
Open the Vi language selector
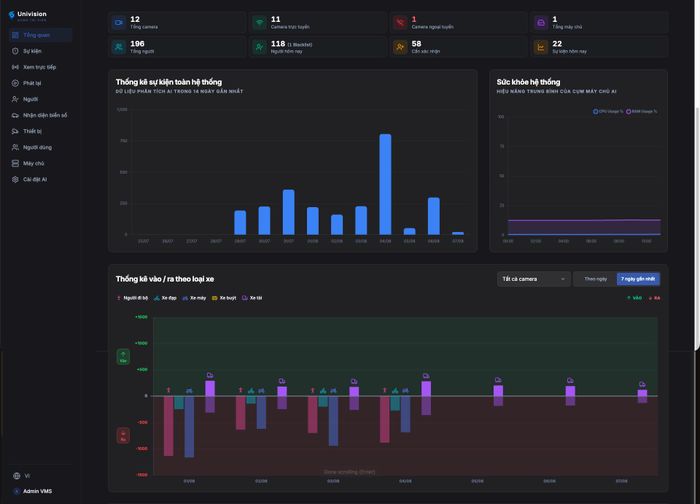(21, 476)
